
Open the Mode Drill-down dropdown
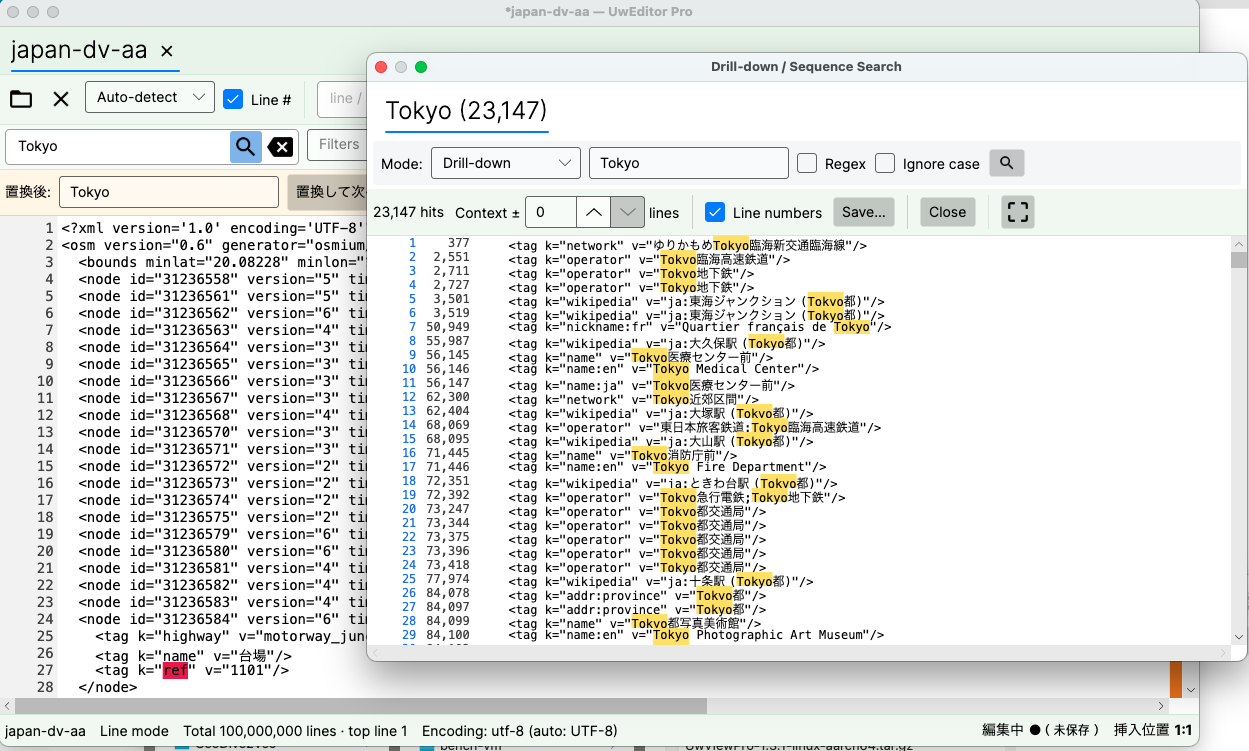[506, 163]
